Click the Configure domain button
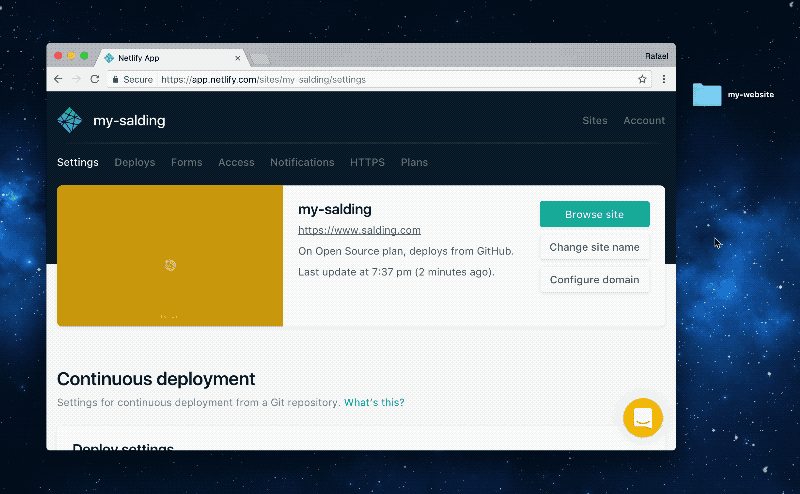 click(594, 280)
